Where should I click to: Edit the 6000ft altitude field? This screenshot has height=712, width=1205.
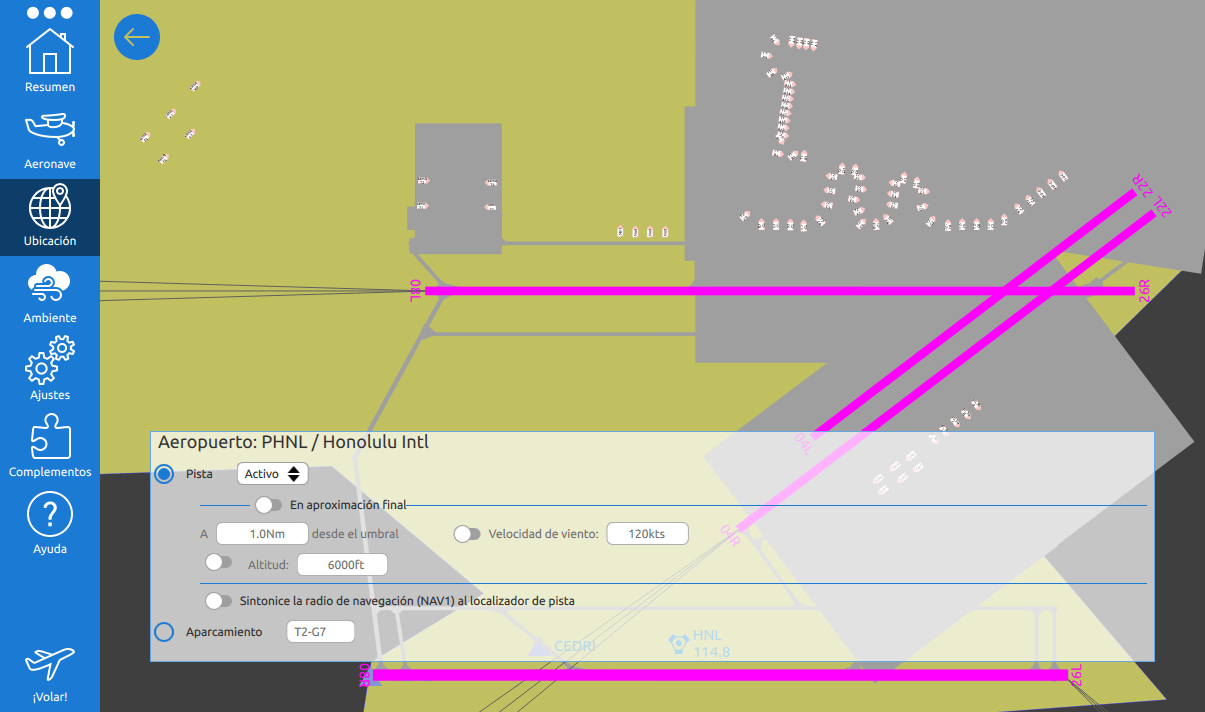point(342,565)
